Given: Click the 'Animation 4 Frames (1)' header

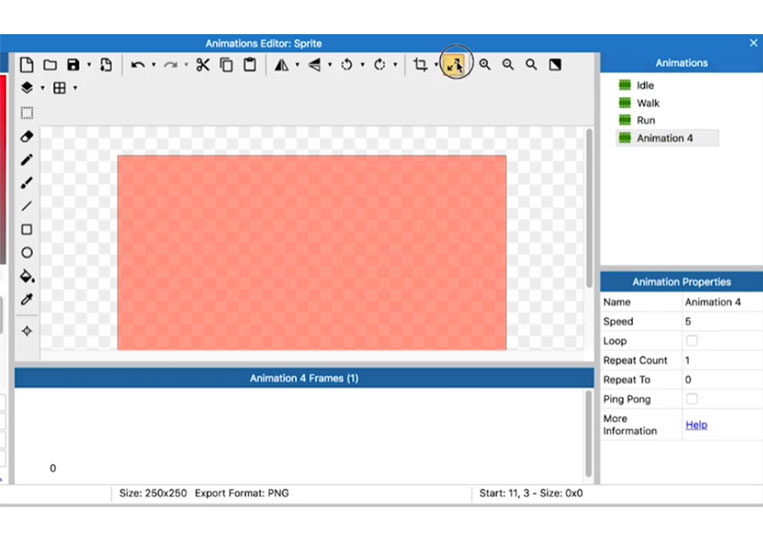Looking at the screenshot, I should [x=304, y=378].
